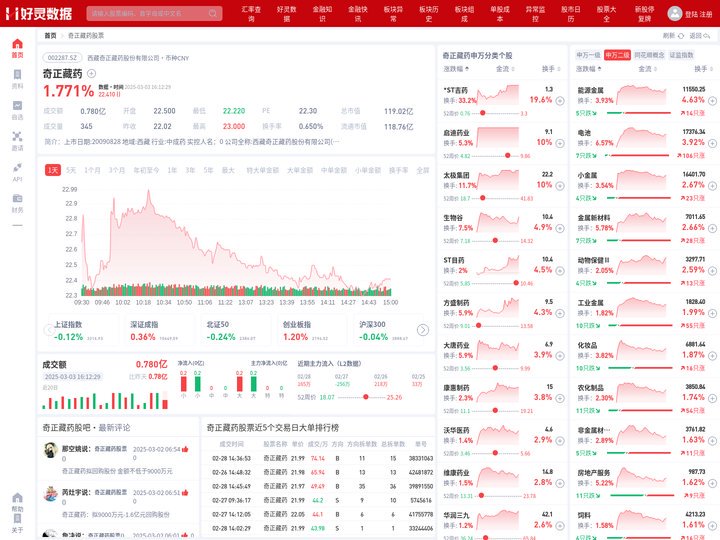Like the comment by 那空晓说
This screenshot has width=720, height=540.
[185, 449]
